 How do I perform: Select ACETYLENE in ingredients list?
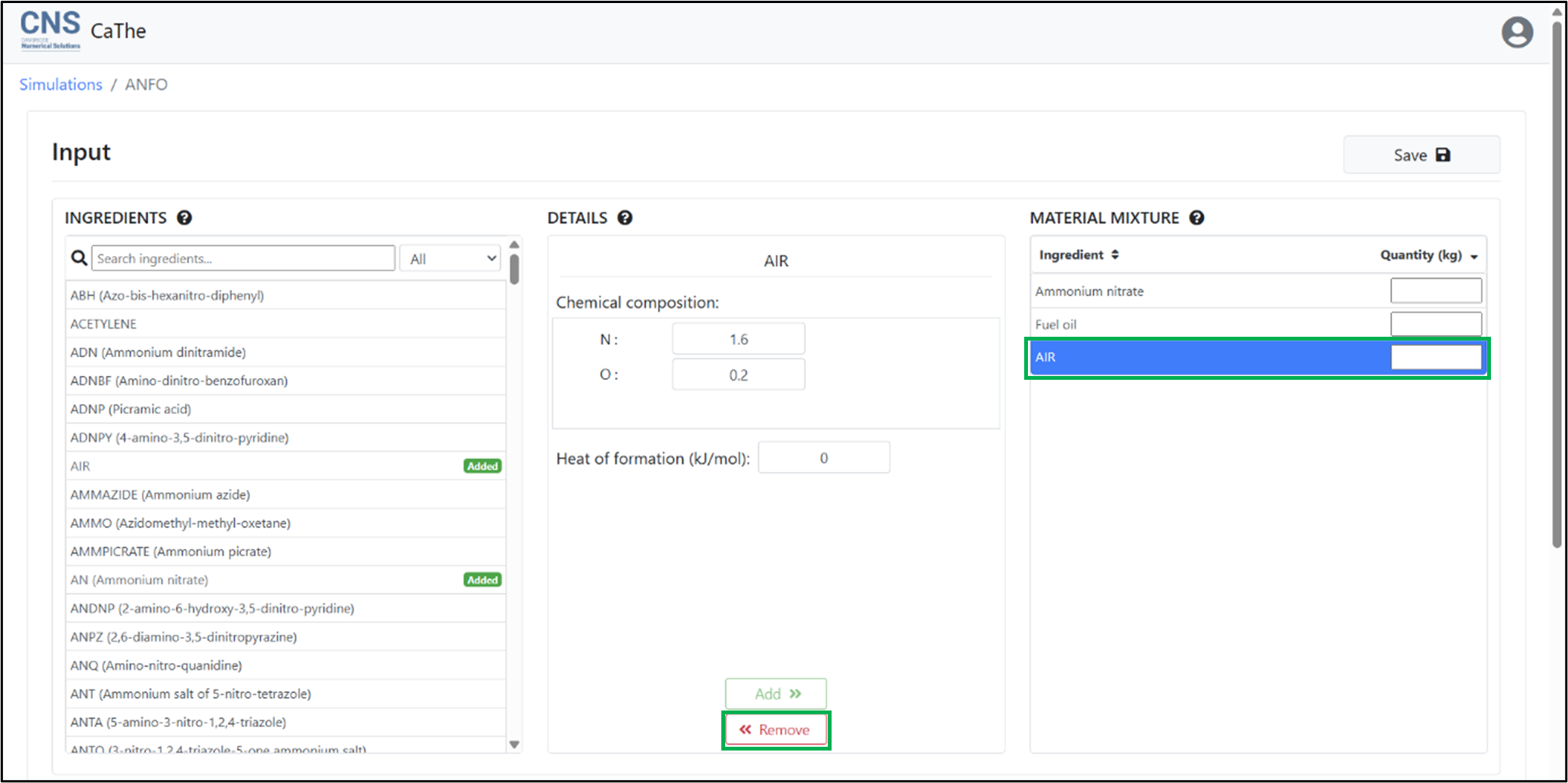coord(103,324)
